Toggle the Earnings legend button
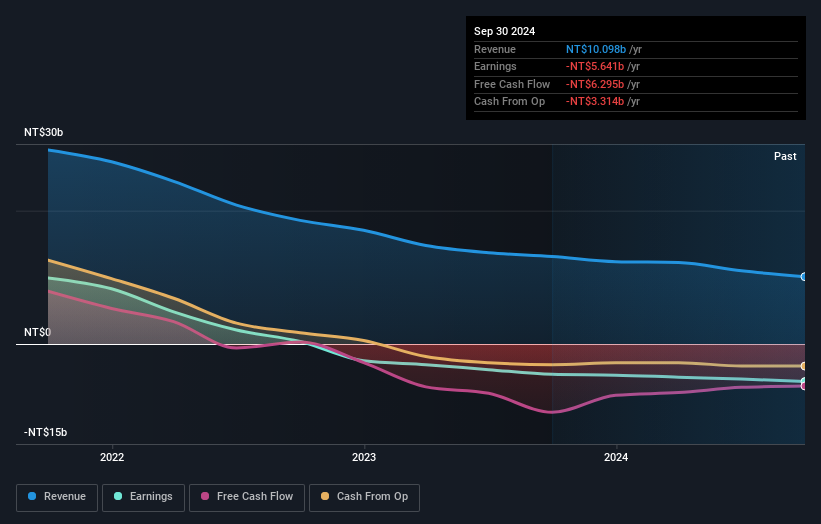This screenshot has width=821, height=524. click(x=143, y=497)
